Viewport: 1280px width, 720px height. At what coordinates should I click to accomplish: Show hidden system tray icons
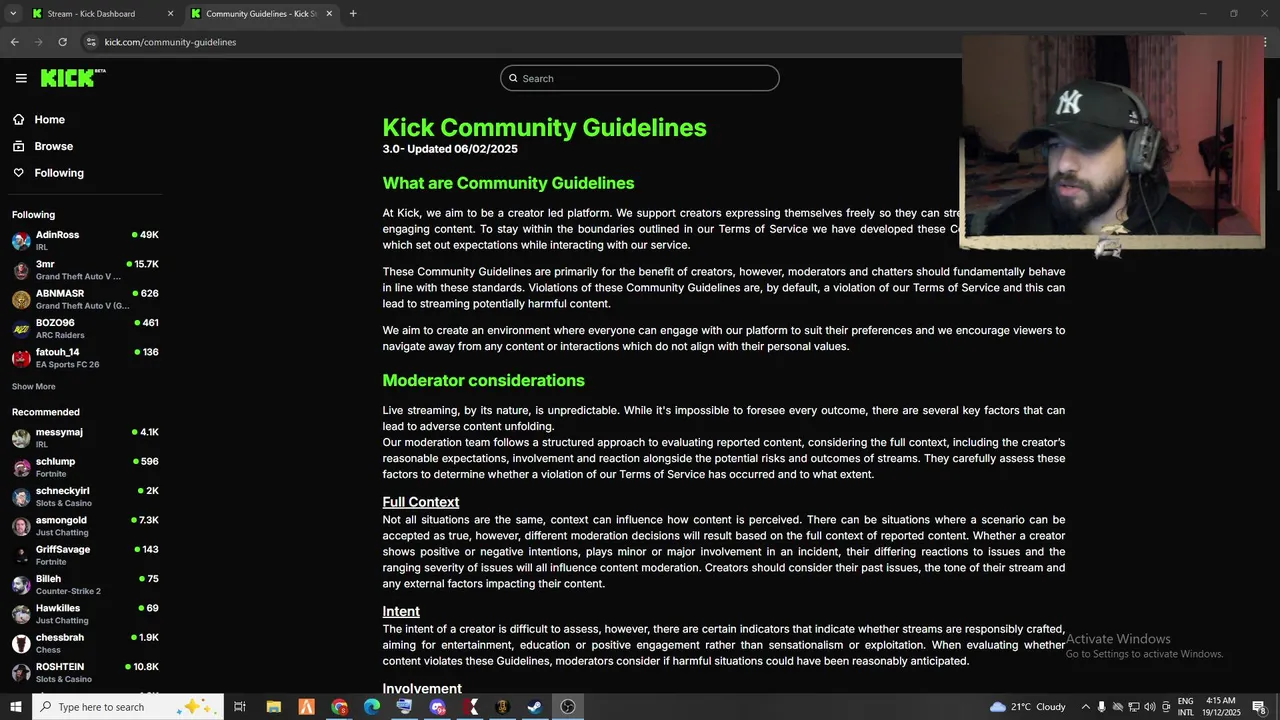[1085, 707]
